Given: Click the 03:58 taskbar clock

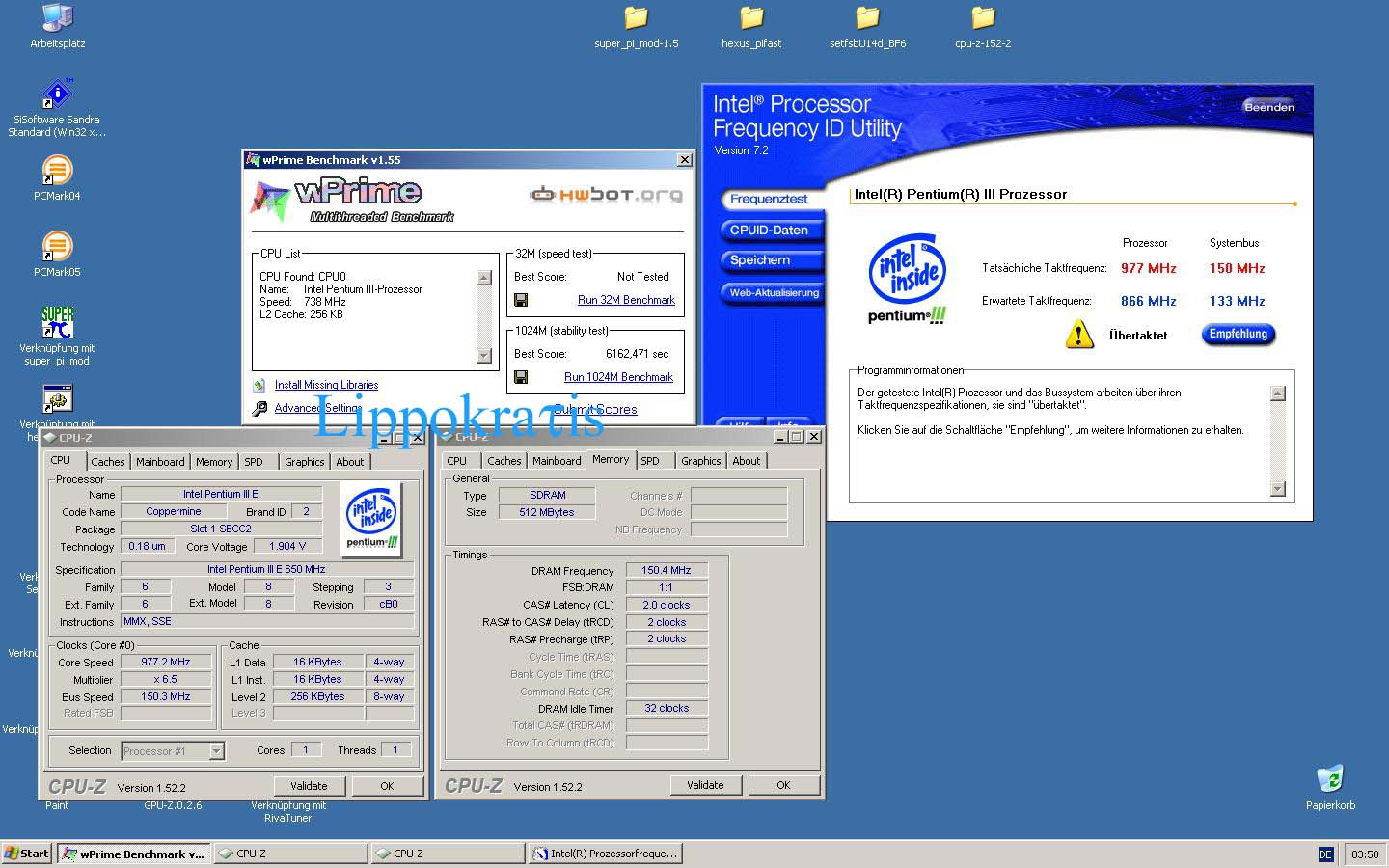Looking at the screenshot, I should click(1365, 854).
